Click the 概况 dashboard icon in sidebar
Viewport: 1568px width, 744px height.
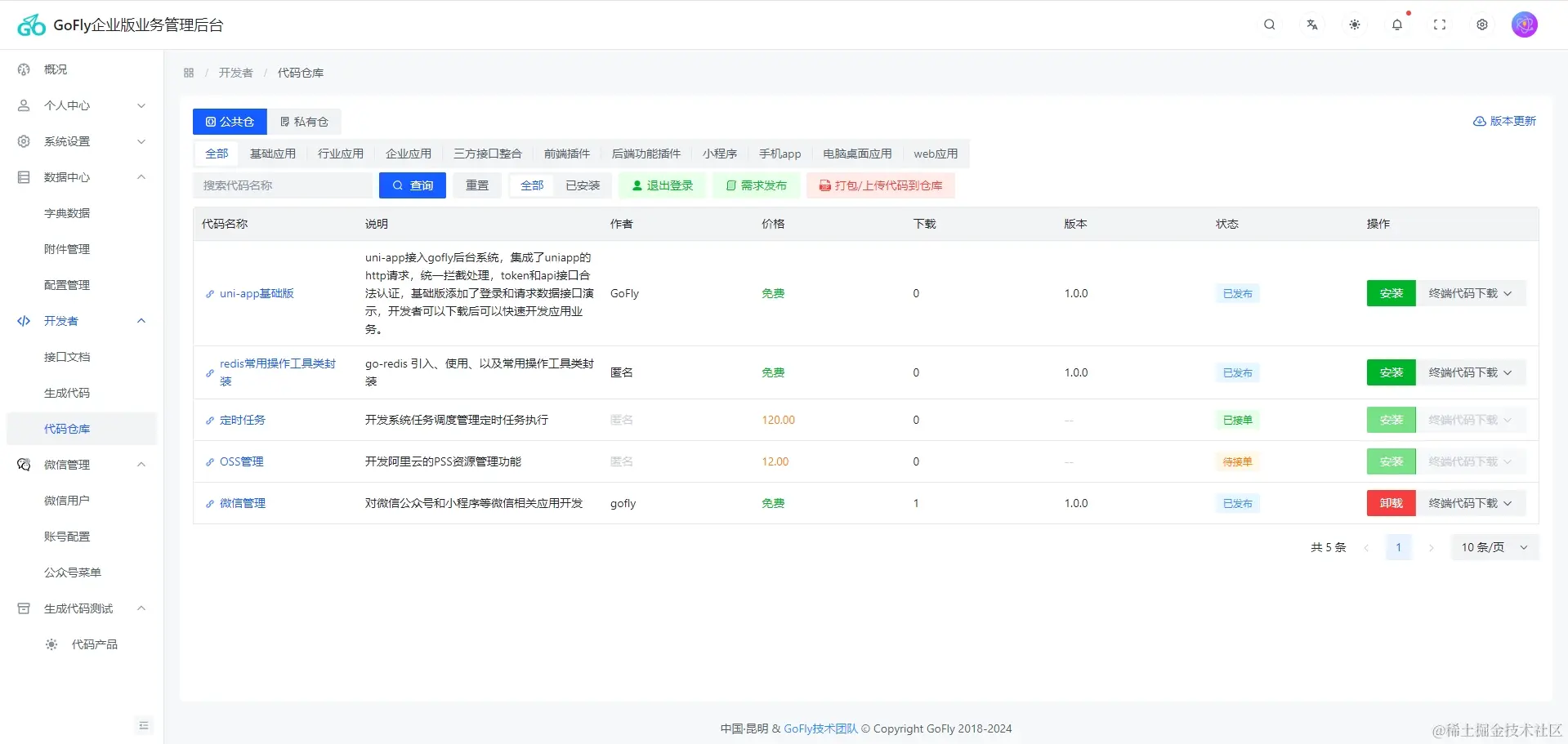point(24,69)
